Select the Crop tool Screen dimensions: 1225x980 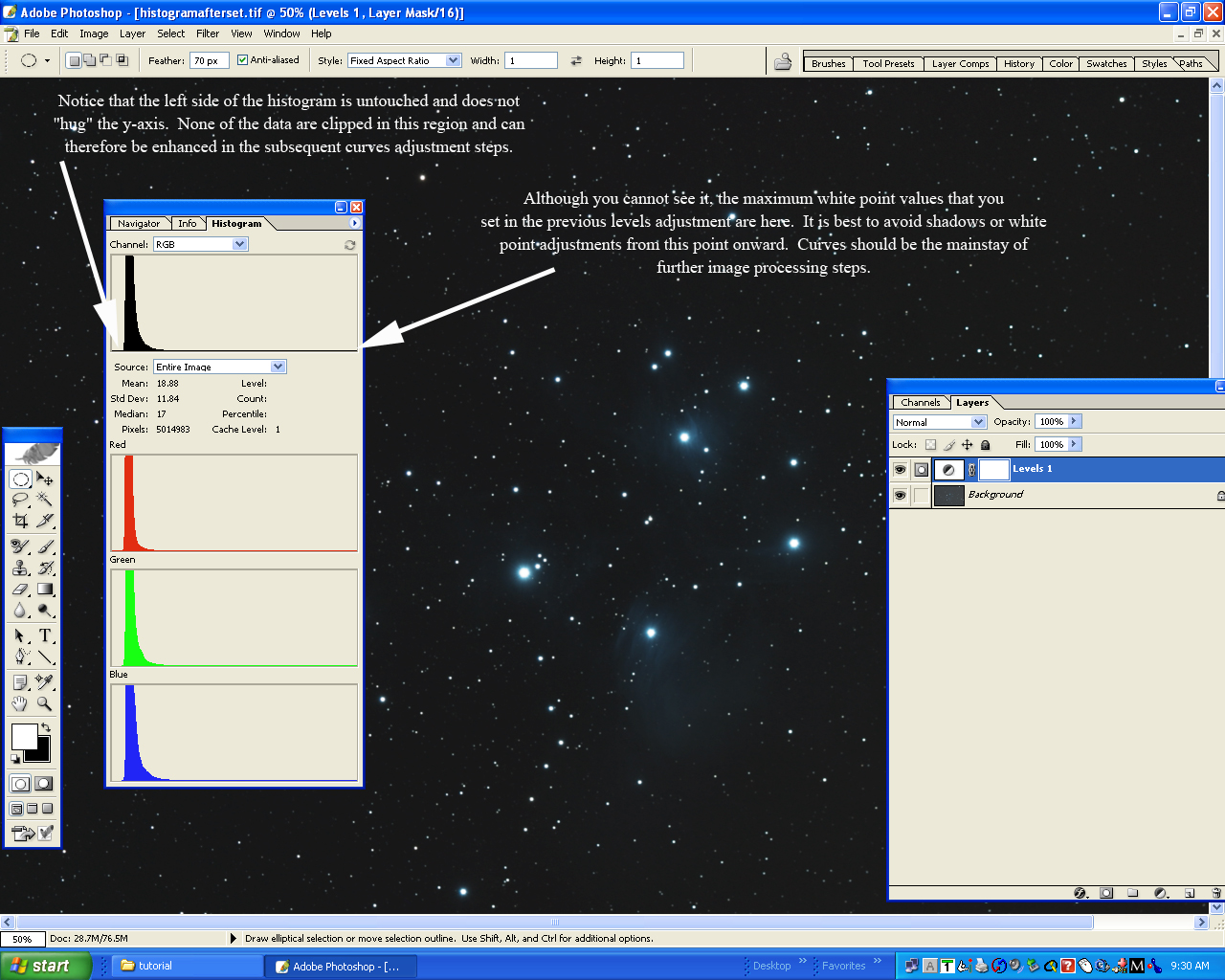[20, 521]
